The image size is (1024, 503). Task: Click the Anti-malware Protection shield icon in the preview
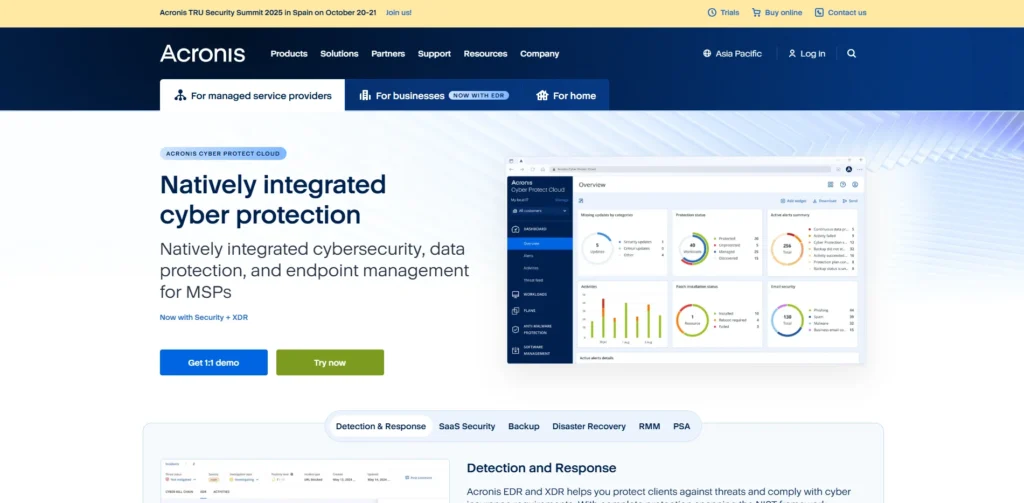coord(515,329)
